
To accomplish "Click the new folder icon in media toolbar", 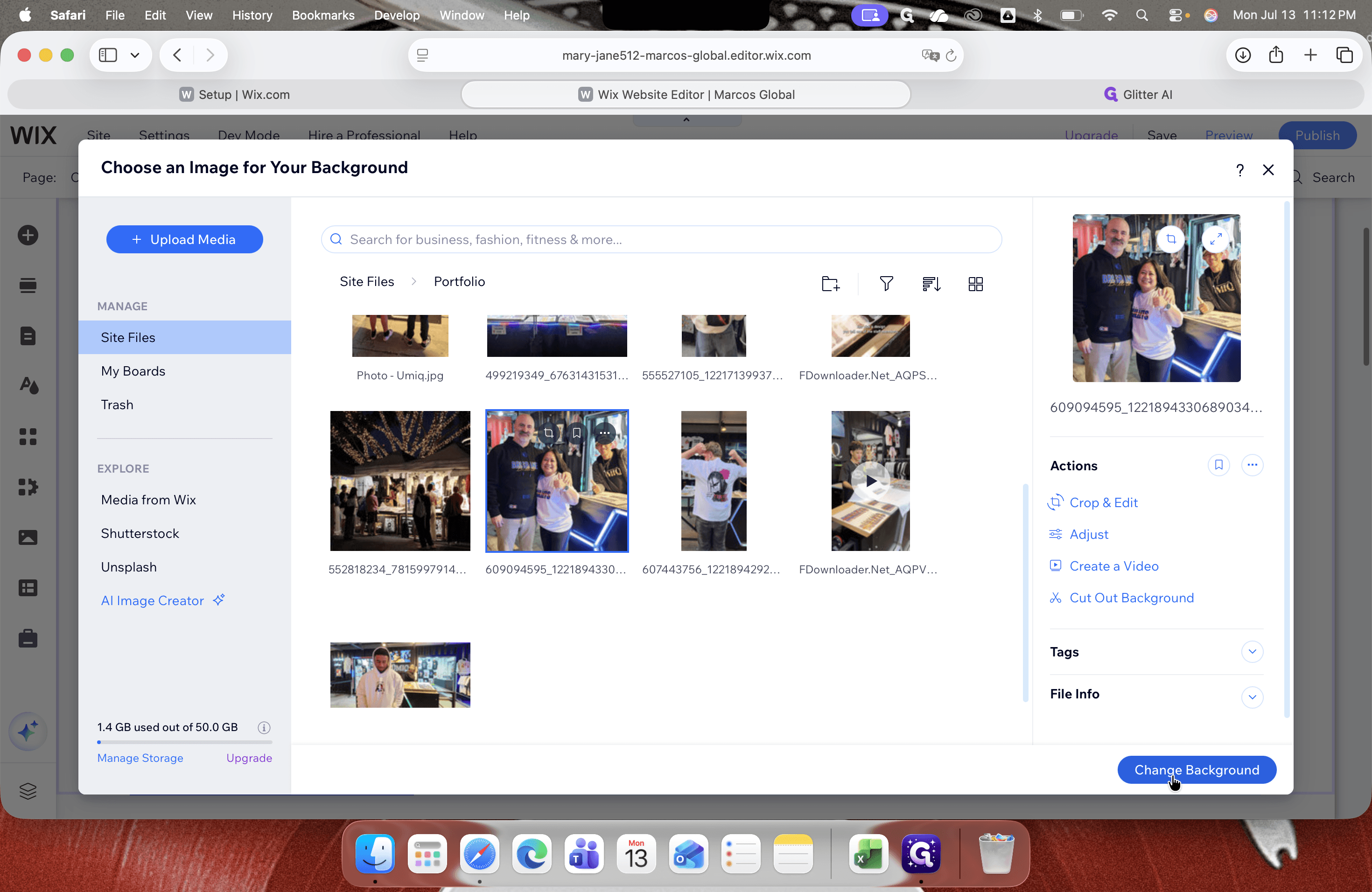I will click(830, 284).
